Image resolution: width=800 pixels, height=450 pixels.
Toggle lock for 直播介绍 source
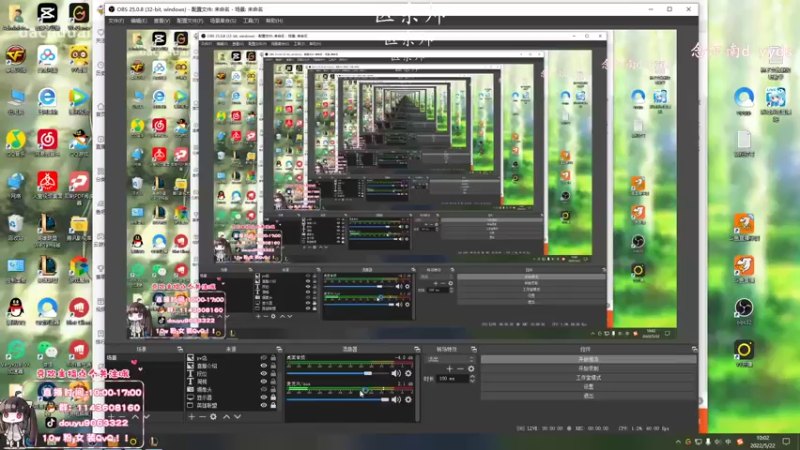pos(273,366)
